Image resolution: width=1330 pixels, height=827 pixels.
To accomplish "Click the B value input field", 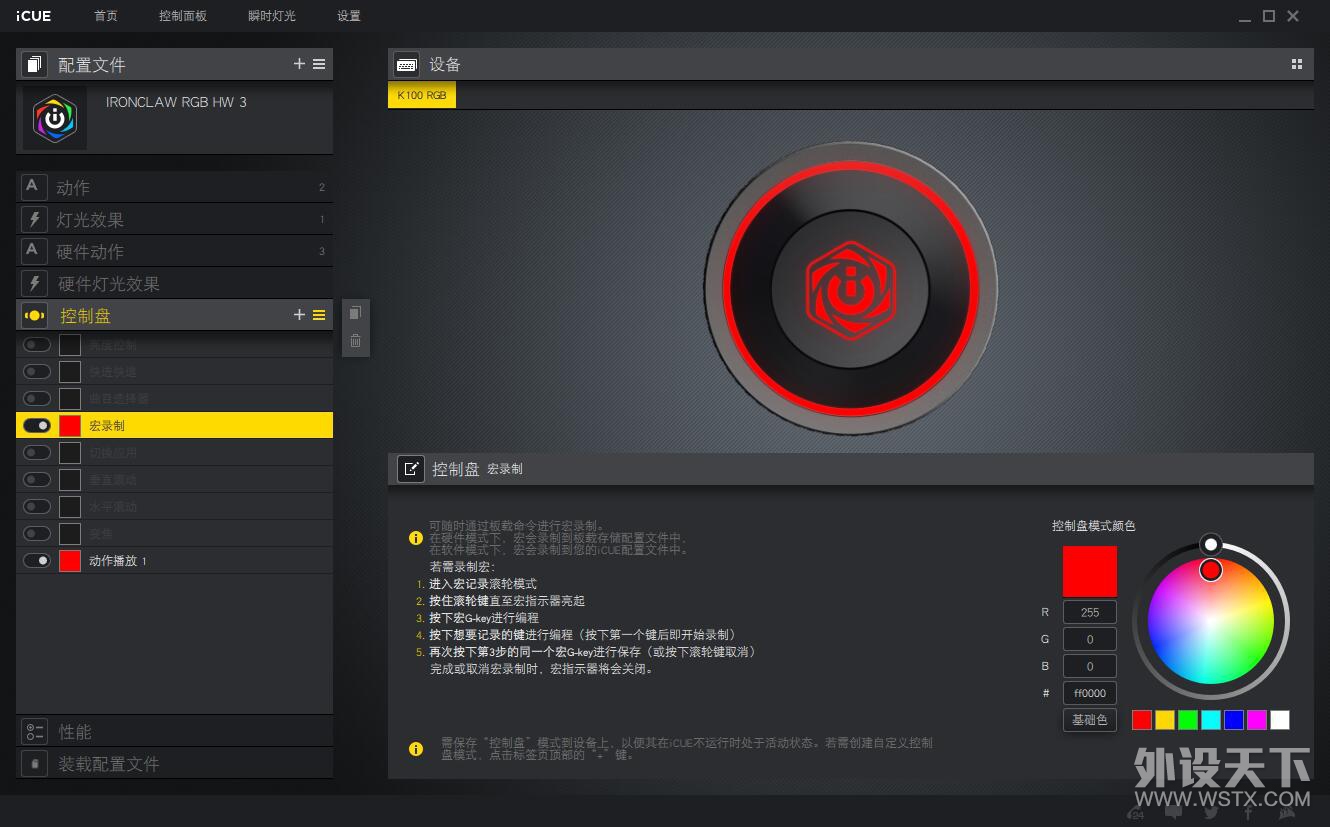I will (x=1090, y=666).
